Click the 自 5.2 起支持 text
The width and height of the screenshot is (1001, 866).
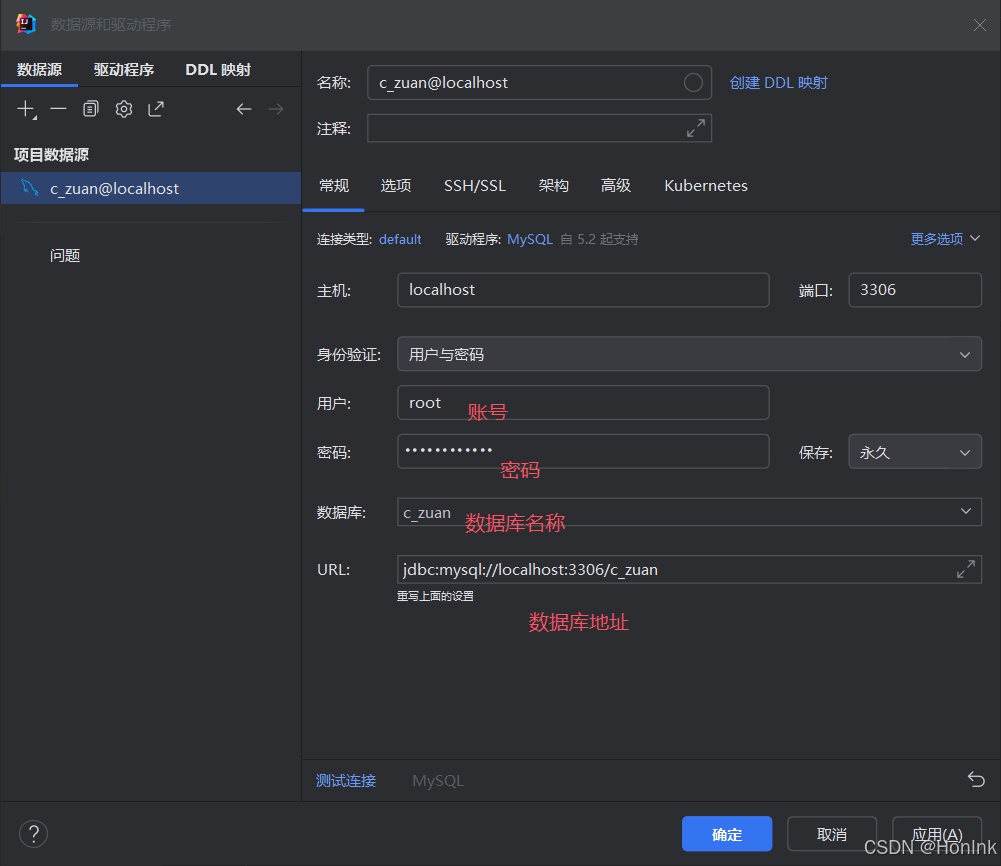coord(599,239)
